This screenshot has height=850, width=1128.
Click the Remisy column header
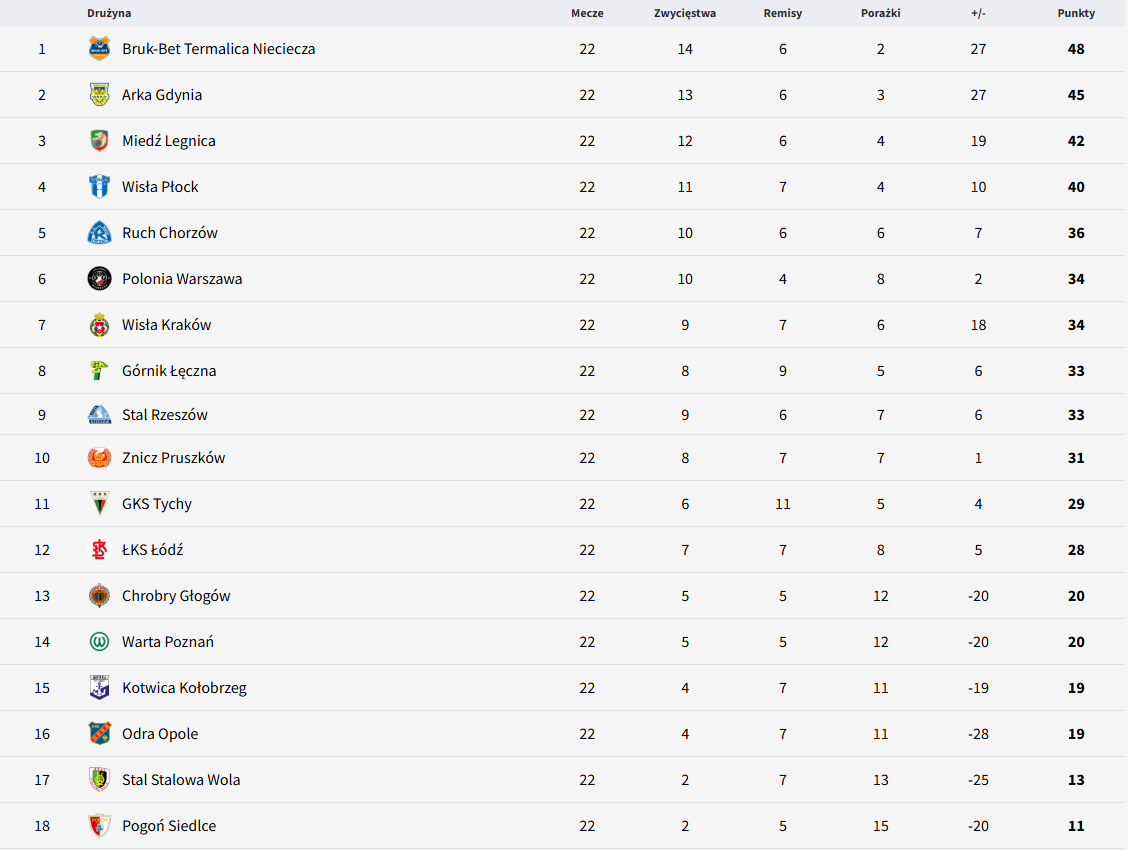783,13
